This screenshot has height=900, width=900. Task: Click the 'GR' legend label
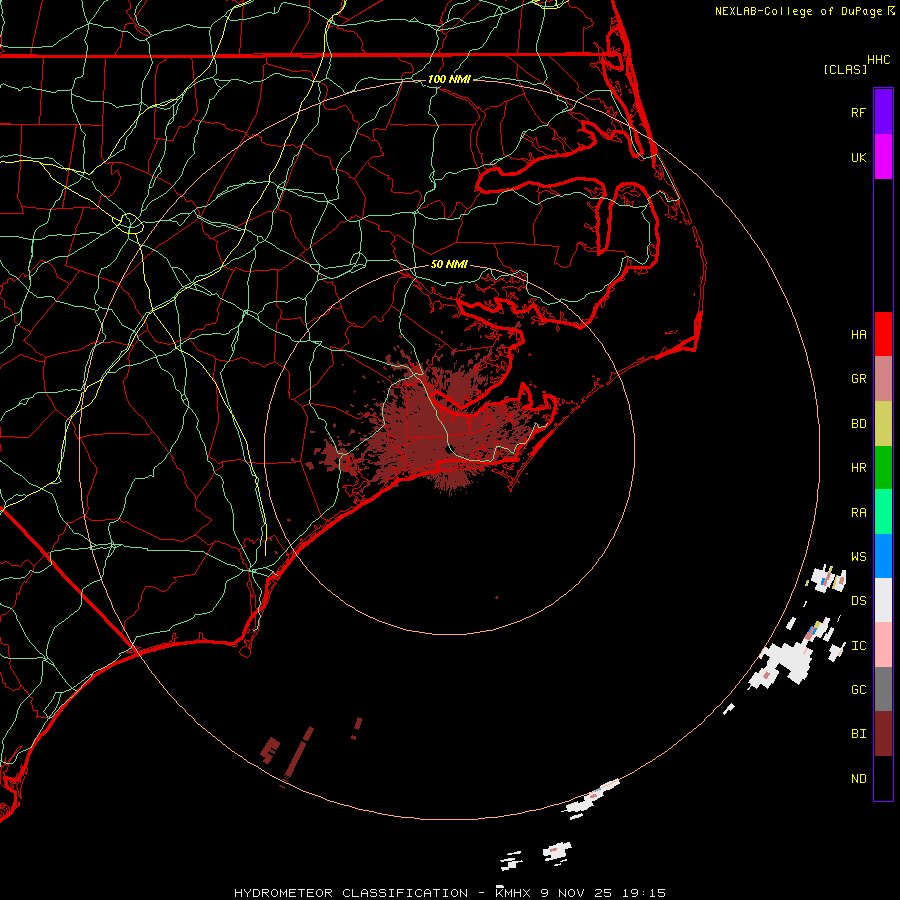point(858,379)
